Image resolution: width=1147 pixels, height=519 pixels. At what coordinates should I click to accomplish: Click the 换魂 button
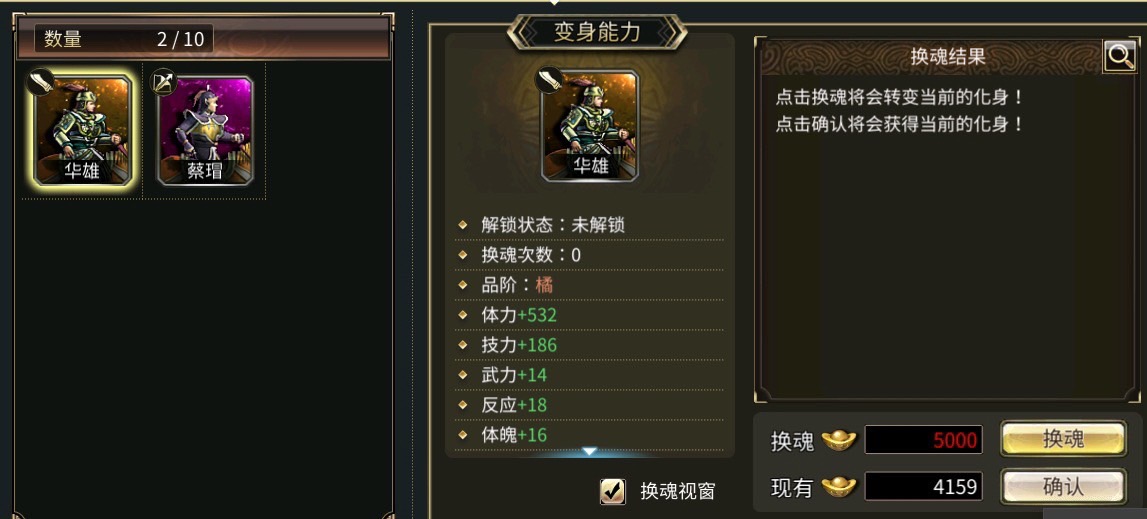(1063, 439)
